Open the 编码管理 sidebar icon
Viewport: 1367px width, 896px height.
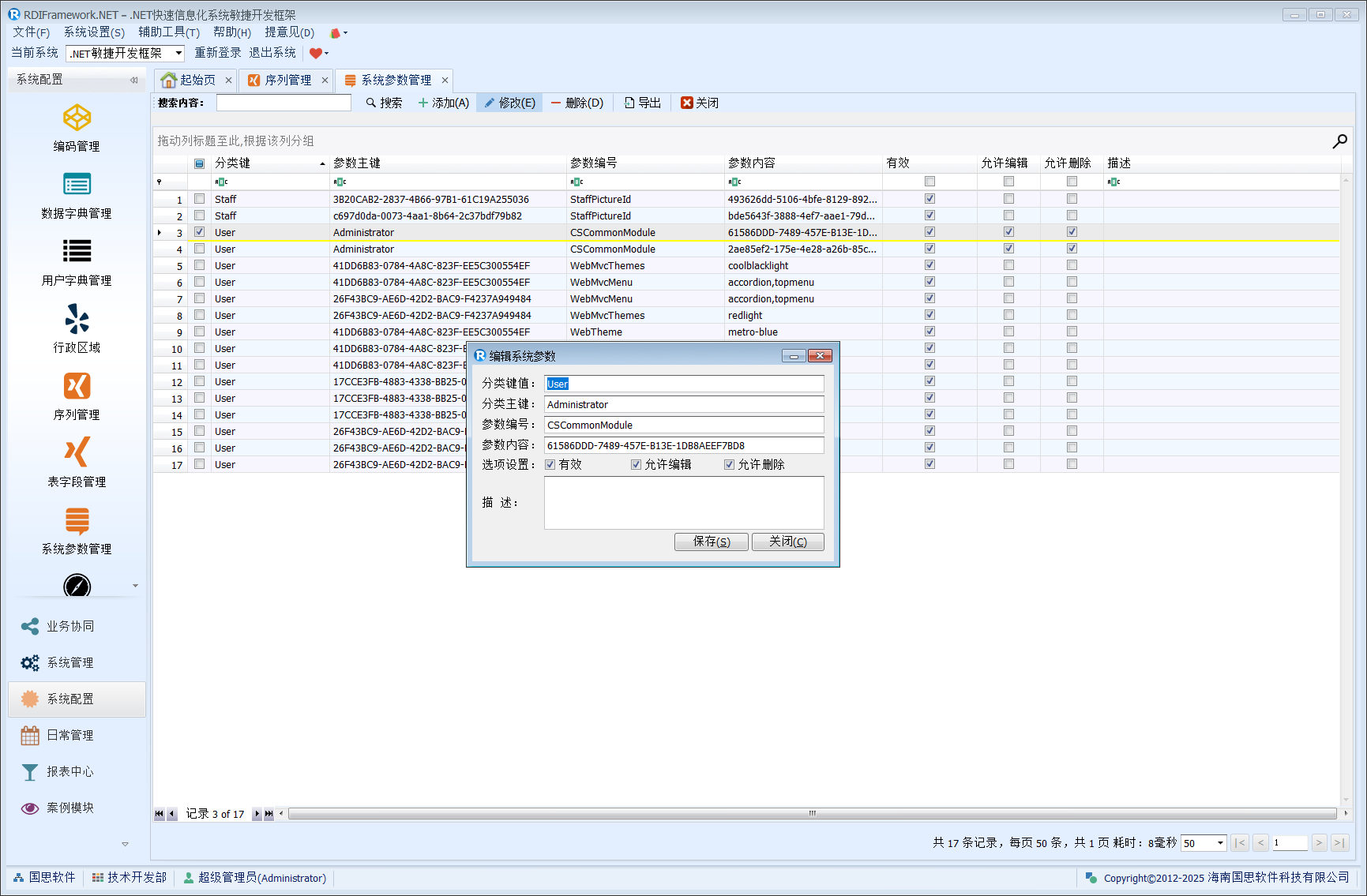[x=77, y=118]
